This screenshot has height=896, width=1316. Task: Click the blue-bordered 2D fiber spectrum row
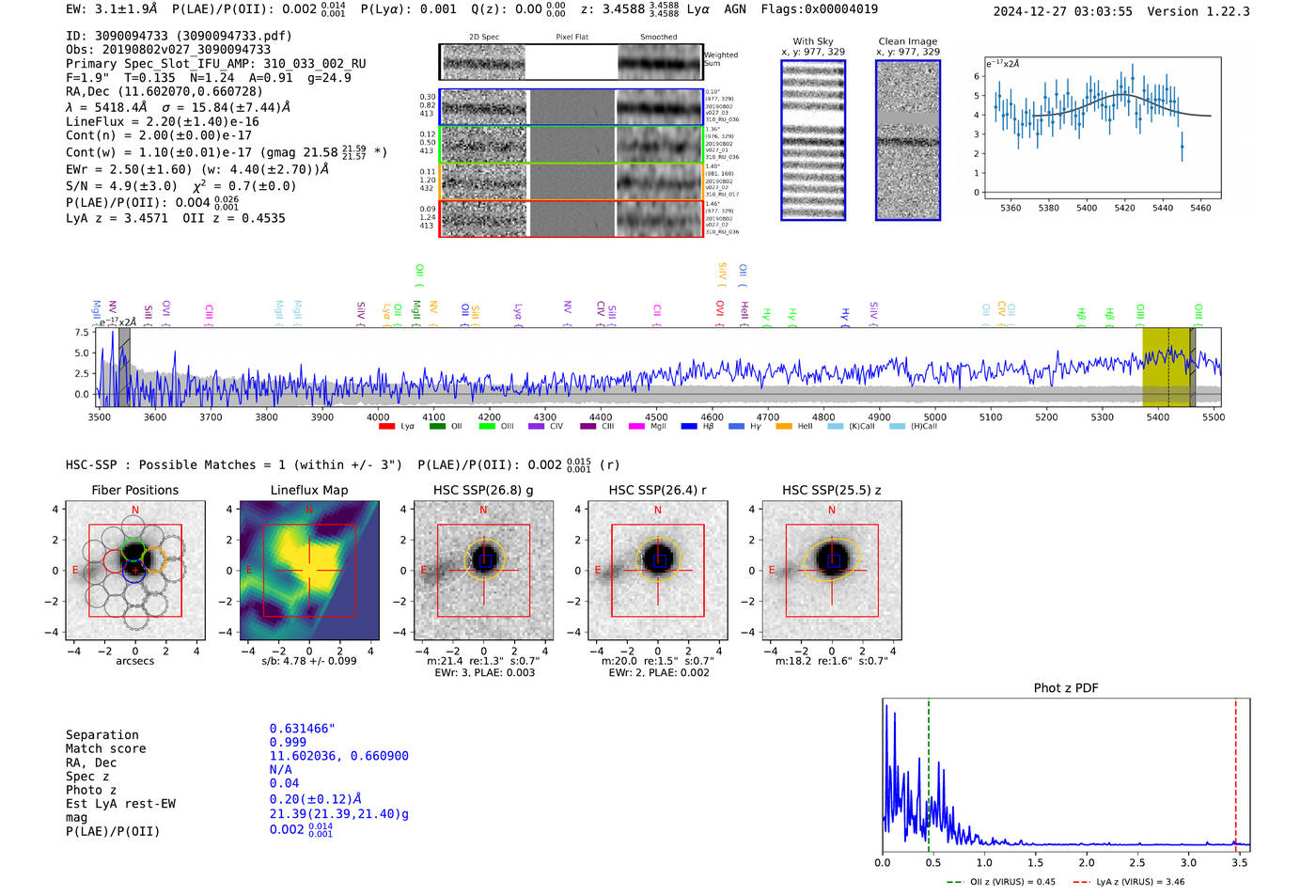(572, 107)
